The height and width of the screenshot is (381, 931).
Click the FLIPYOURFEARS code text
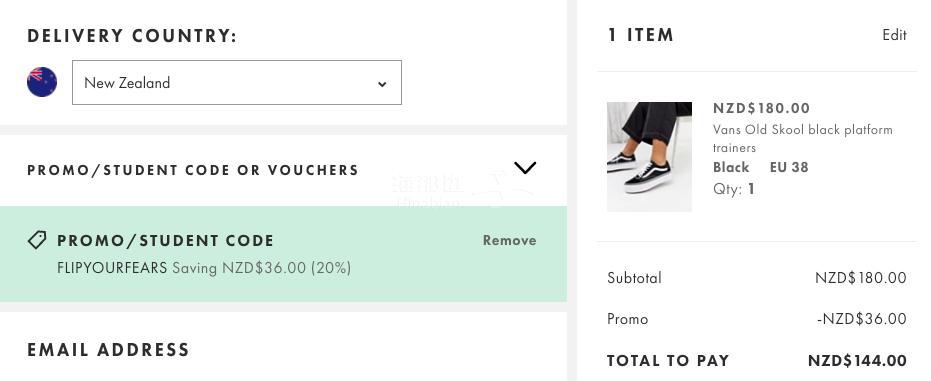click(112, 268)
